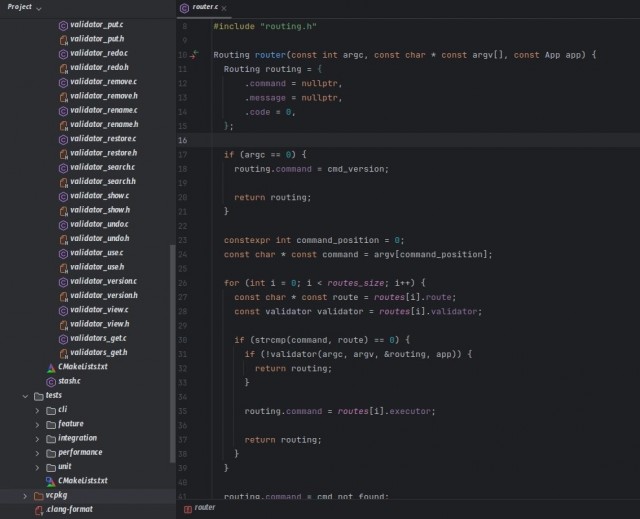Click the validator_use.c file icon

[x=63, y=254]
